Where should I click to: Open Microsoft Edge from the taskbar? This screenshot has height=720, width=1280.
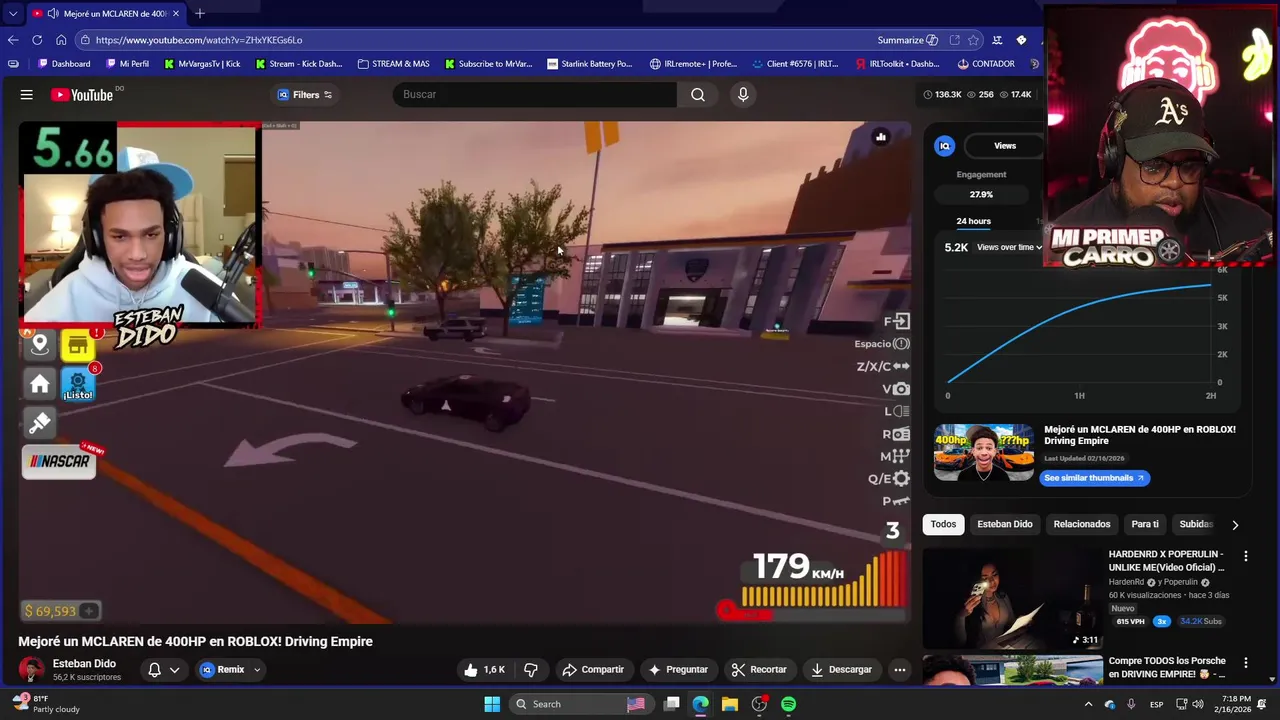[x=701, y=704]
